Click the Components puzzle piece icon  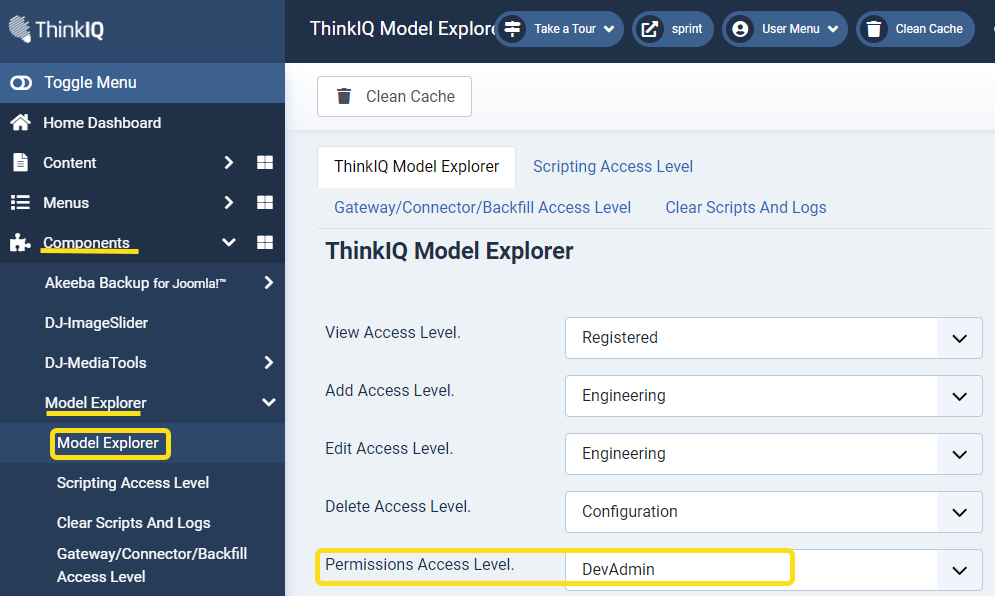pos(20,242)
